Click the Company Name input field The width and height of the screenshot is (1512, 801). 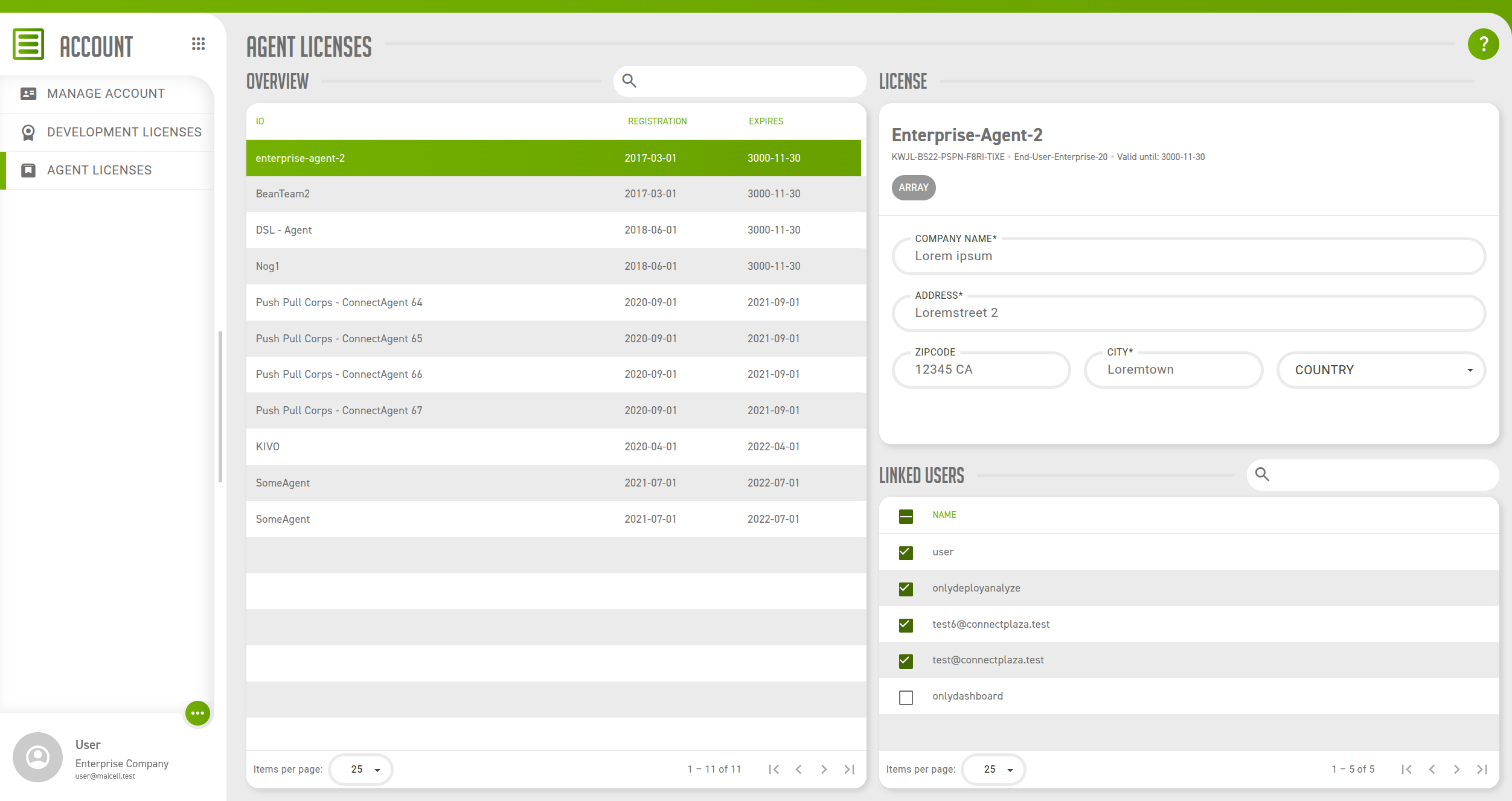pyautogui.click(x=1189, y=256)
